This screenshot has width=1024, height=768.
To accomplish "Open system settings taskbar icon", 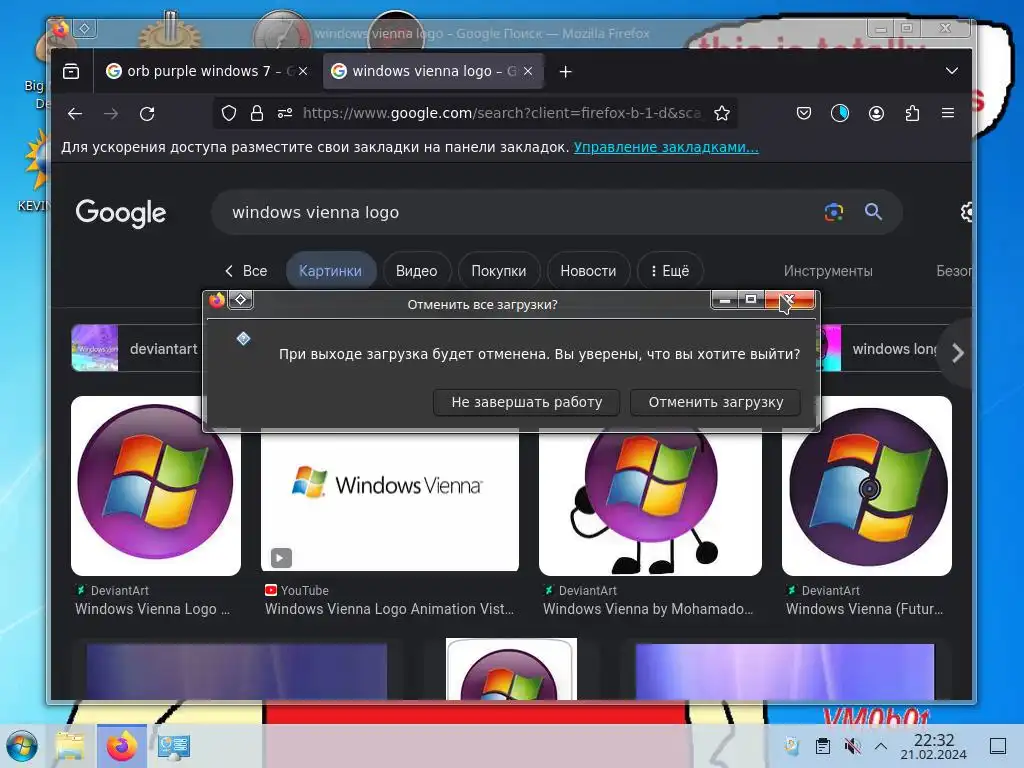I will 174,746.
